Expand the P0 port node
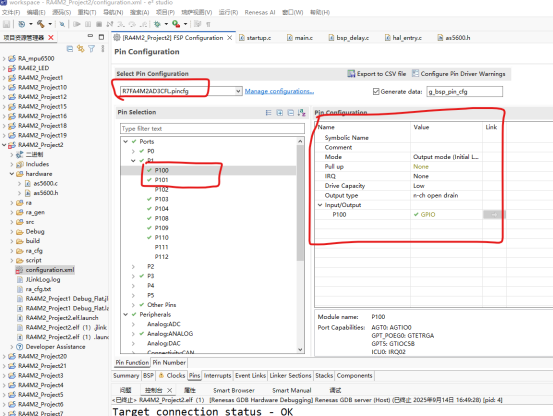Screen dimensions: 553x416 pos(133,151)
